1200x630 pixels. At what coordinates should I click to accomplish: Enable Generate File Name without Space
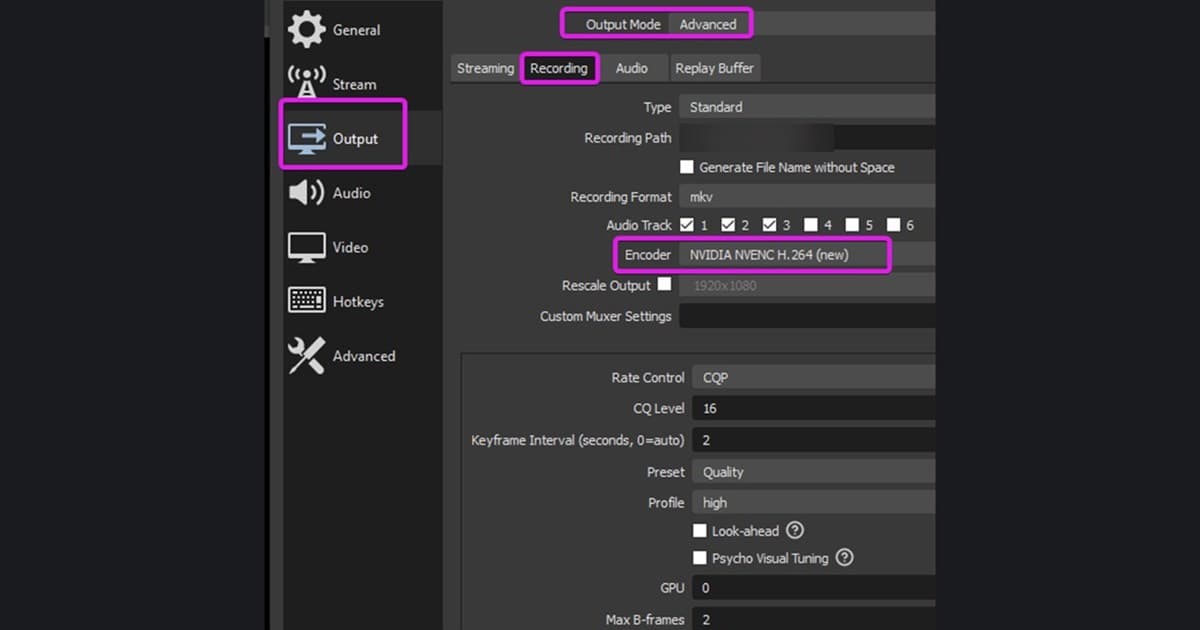click(687, 167)
